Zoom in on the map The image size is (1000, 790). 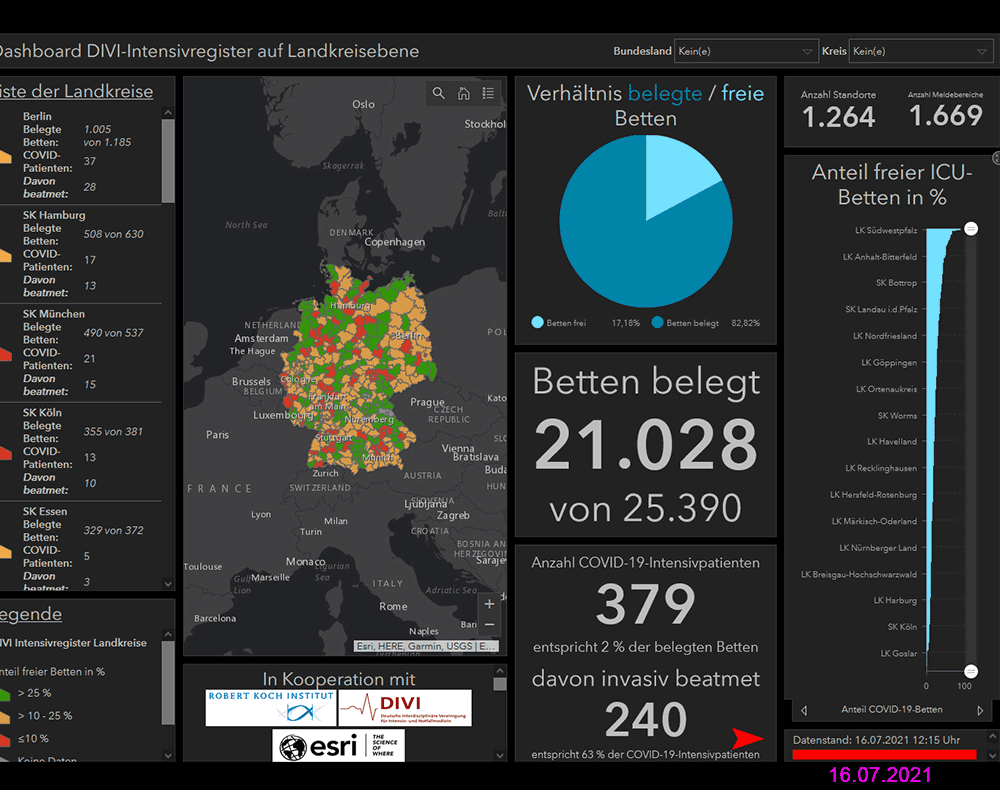click(x=489, y=604)
